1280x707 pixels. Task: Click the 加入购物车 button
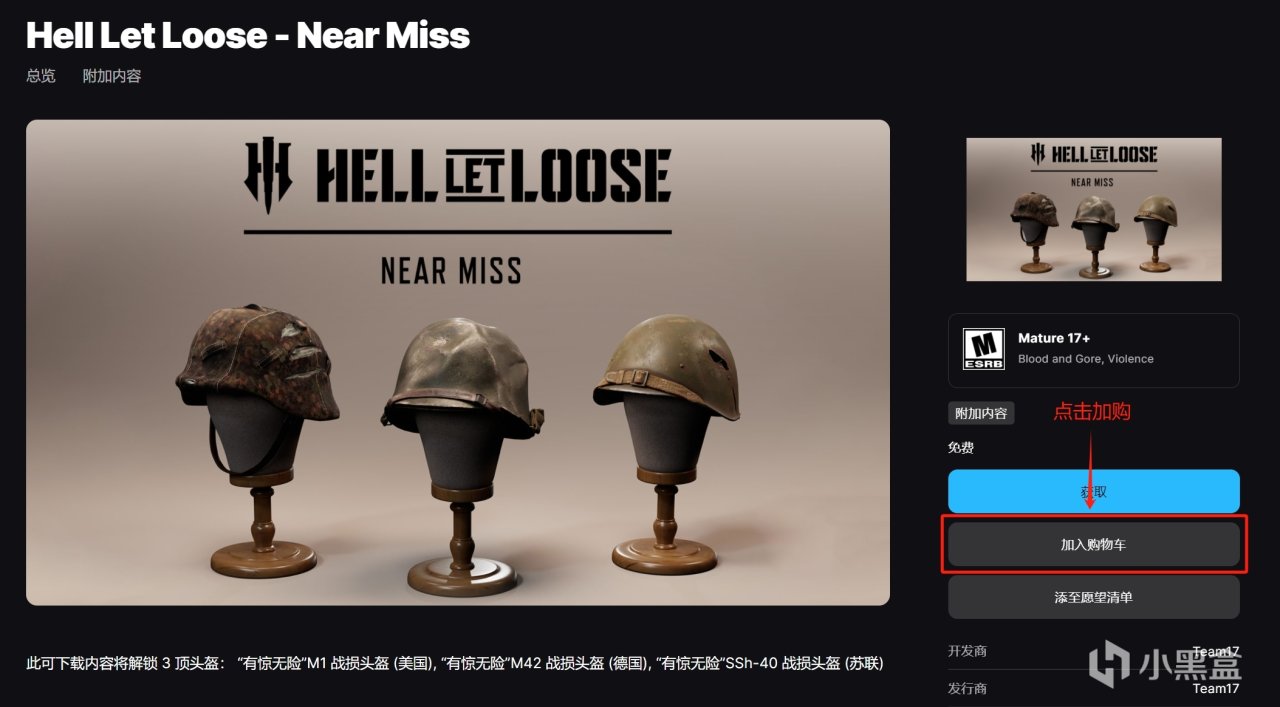click(x=1093, y=545)
